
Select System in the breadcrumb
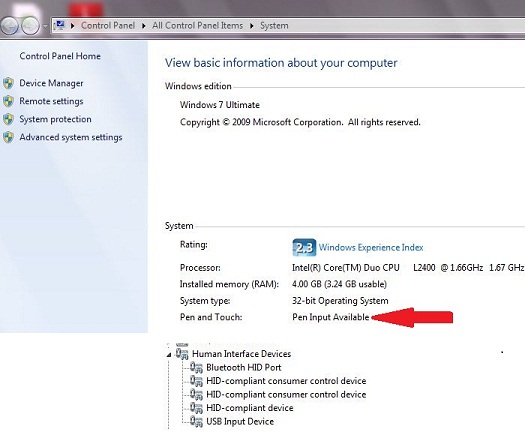[x=274, y=25]
